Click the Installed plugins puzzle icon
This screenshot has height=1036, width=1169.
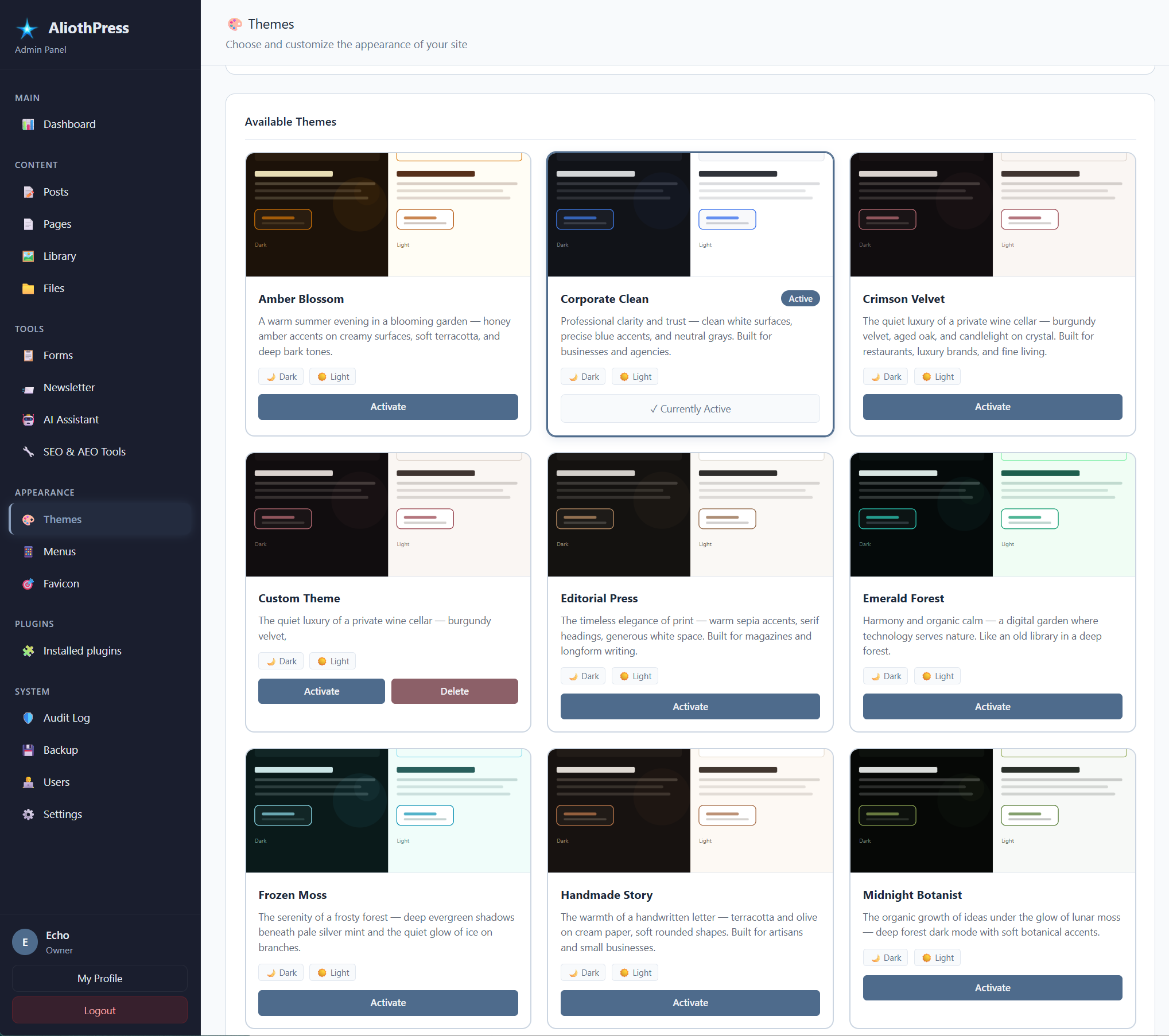pyautogui.click(x=28, y=651)
